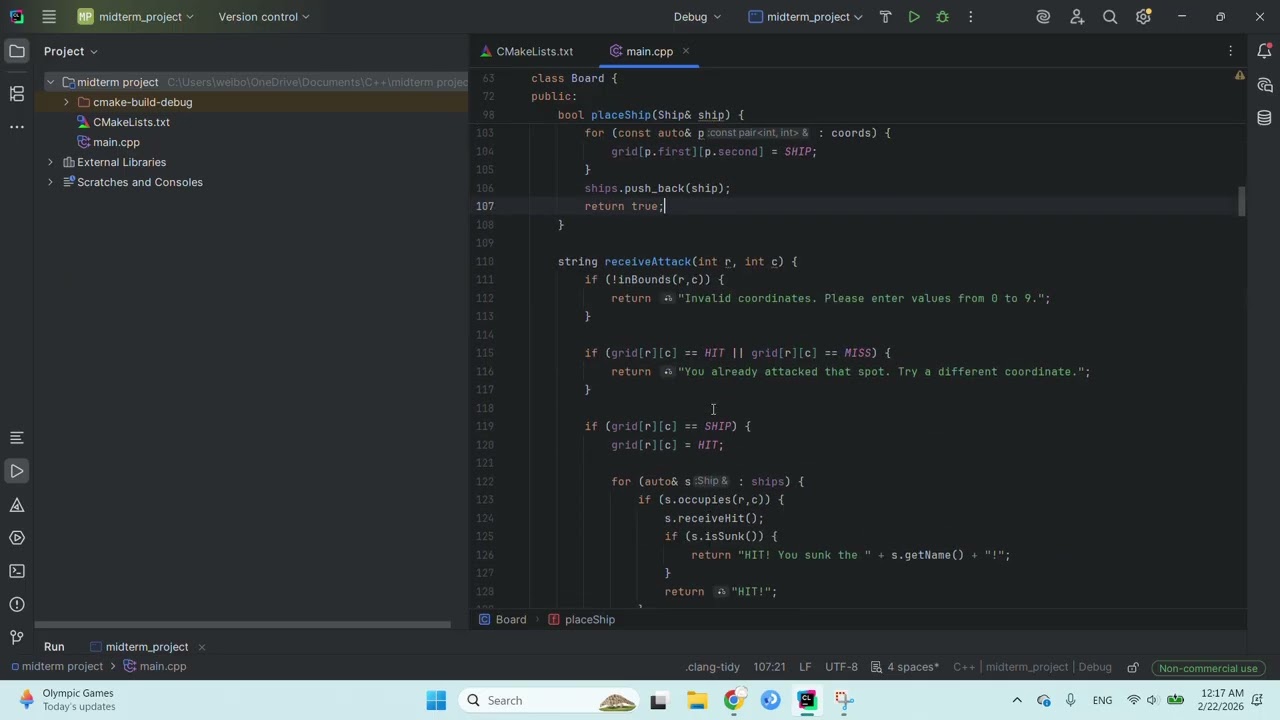Open the Services tool window icon
1280x720 pixels.
point(17,538)
